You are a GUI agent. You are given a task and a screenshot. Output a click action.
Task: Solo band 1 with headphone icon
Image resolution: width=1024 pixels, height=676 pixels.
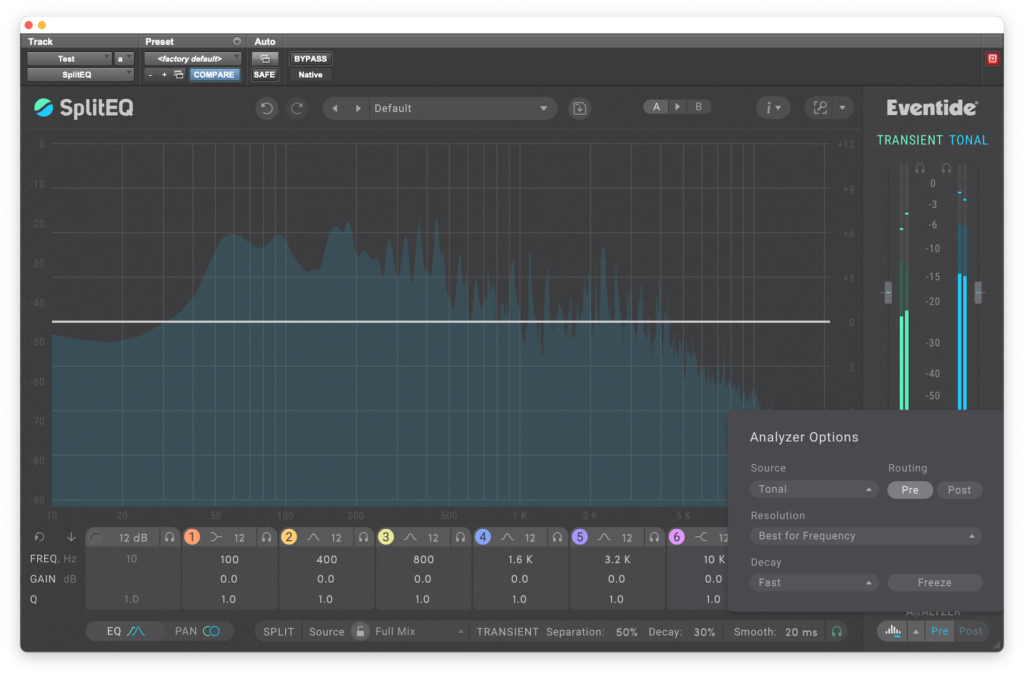click(266, 538)
